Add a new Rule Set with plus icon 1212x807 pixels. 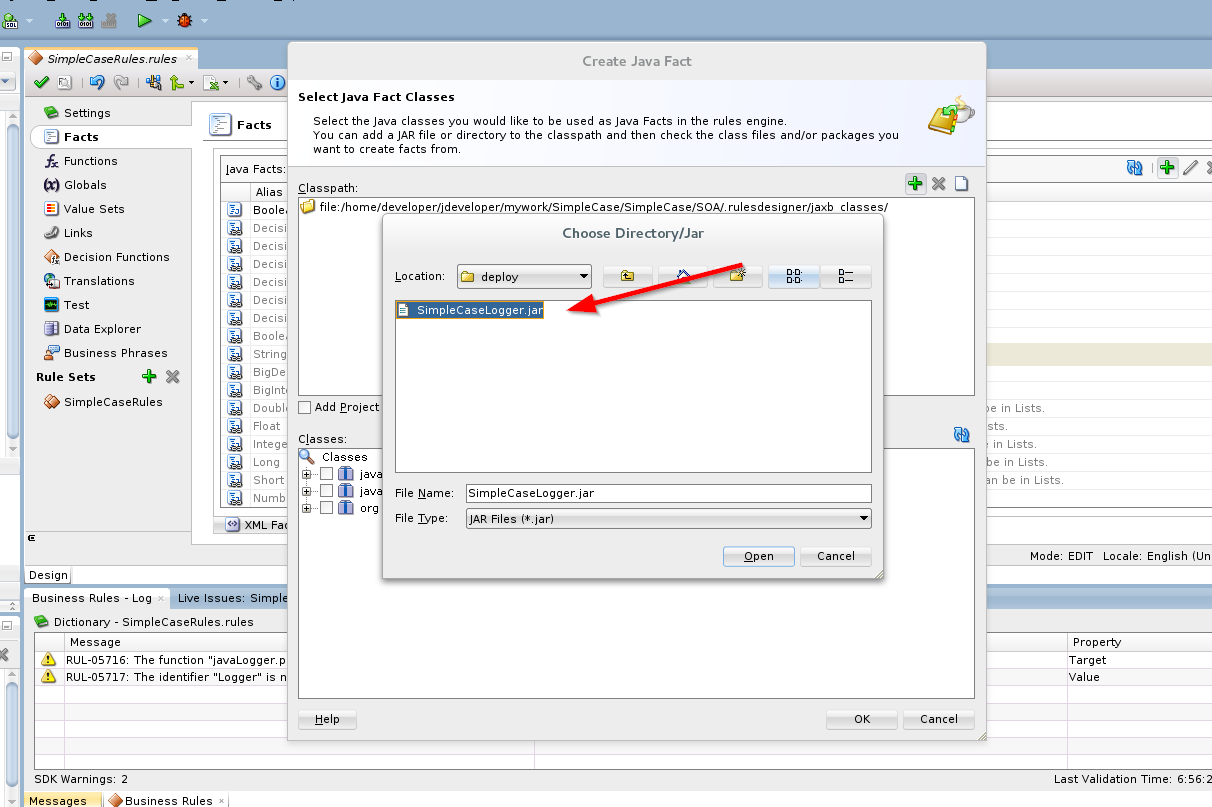click(149, 377)
